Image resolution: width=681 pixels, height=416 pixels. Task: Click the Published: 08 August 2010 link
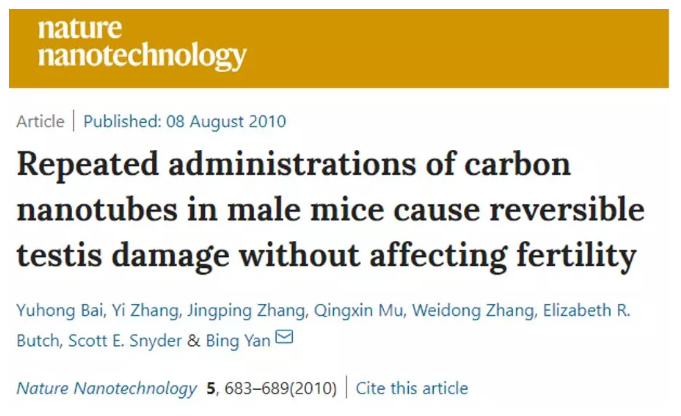[x=185, y=121]
